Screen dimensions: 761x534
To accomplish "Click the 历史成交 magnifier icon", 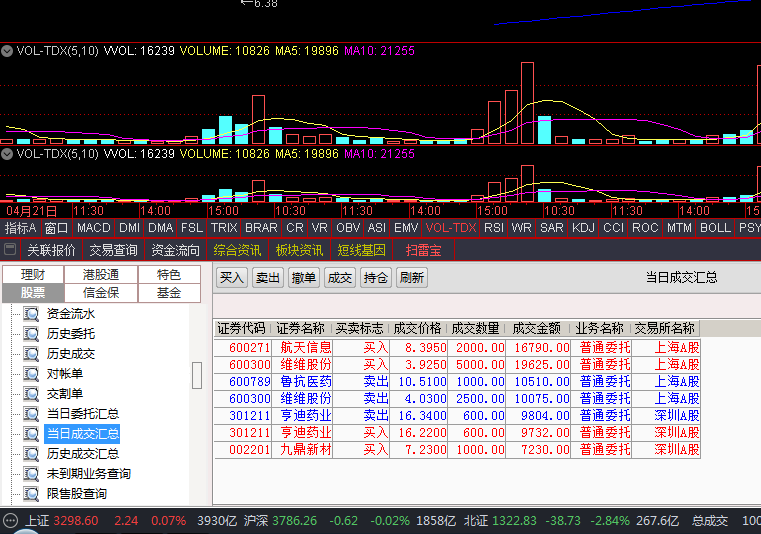I will [31, 354].
